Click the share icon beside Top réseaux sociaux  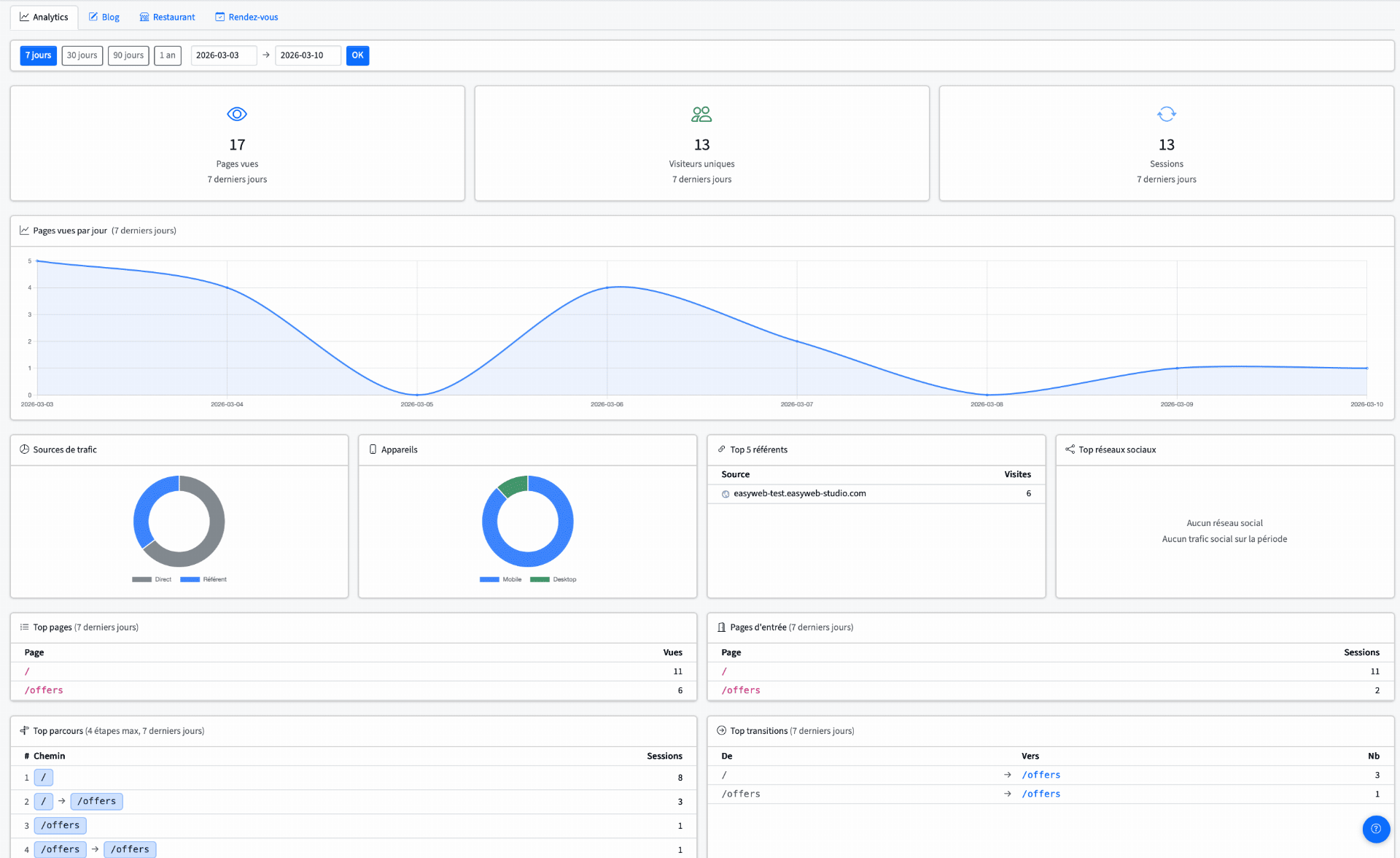(1069, 449)
